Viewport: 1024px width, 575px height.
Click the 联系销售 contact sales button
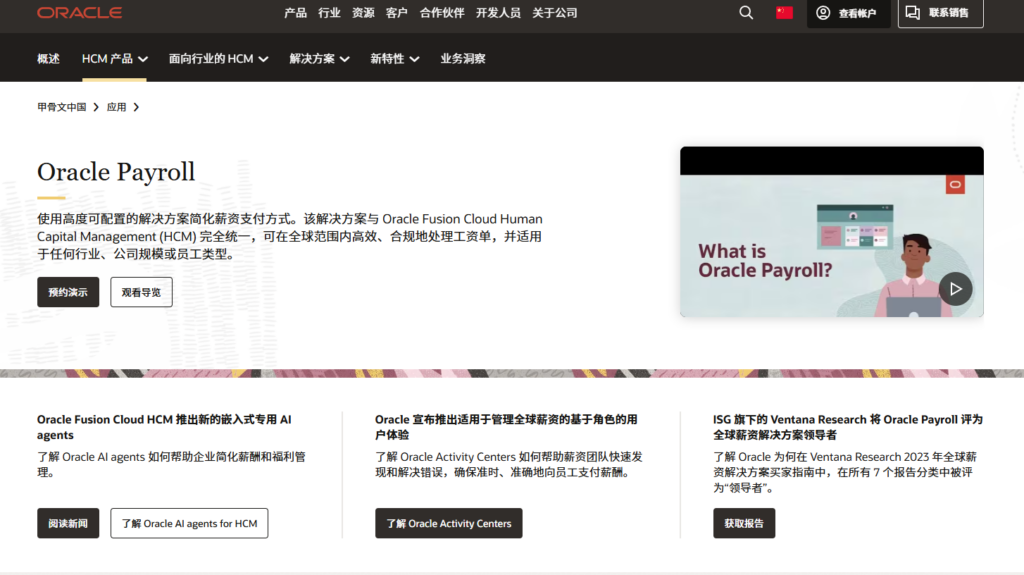(x=940, y=13)
